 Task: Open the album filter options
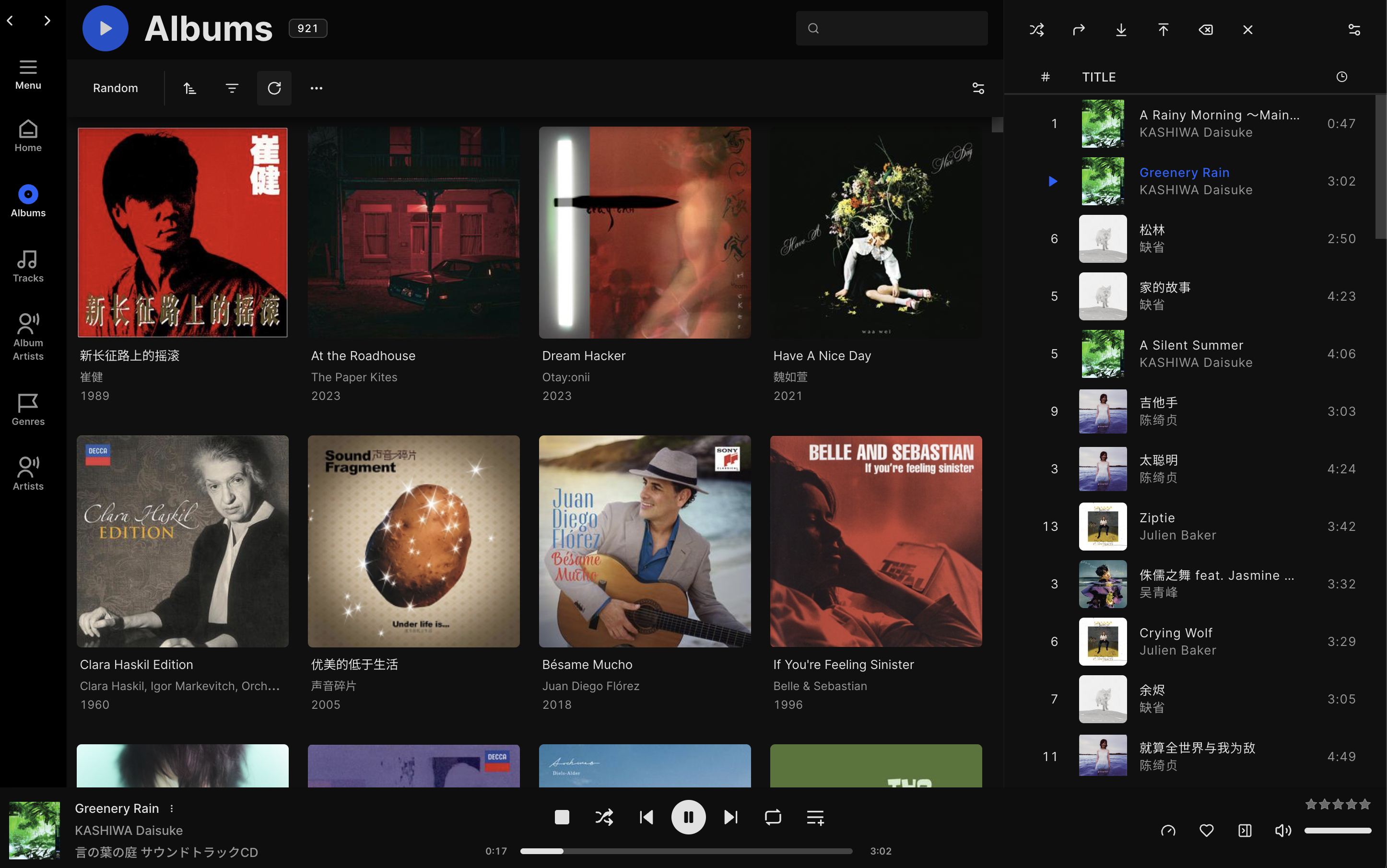232,88
